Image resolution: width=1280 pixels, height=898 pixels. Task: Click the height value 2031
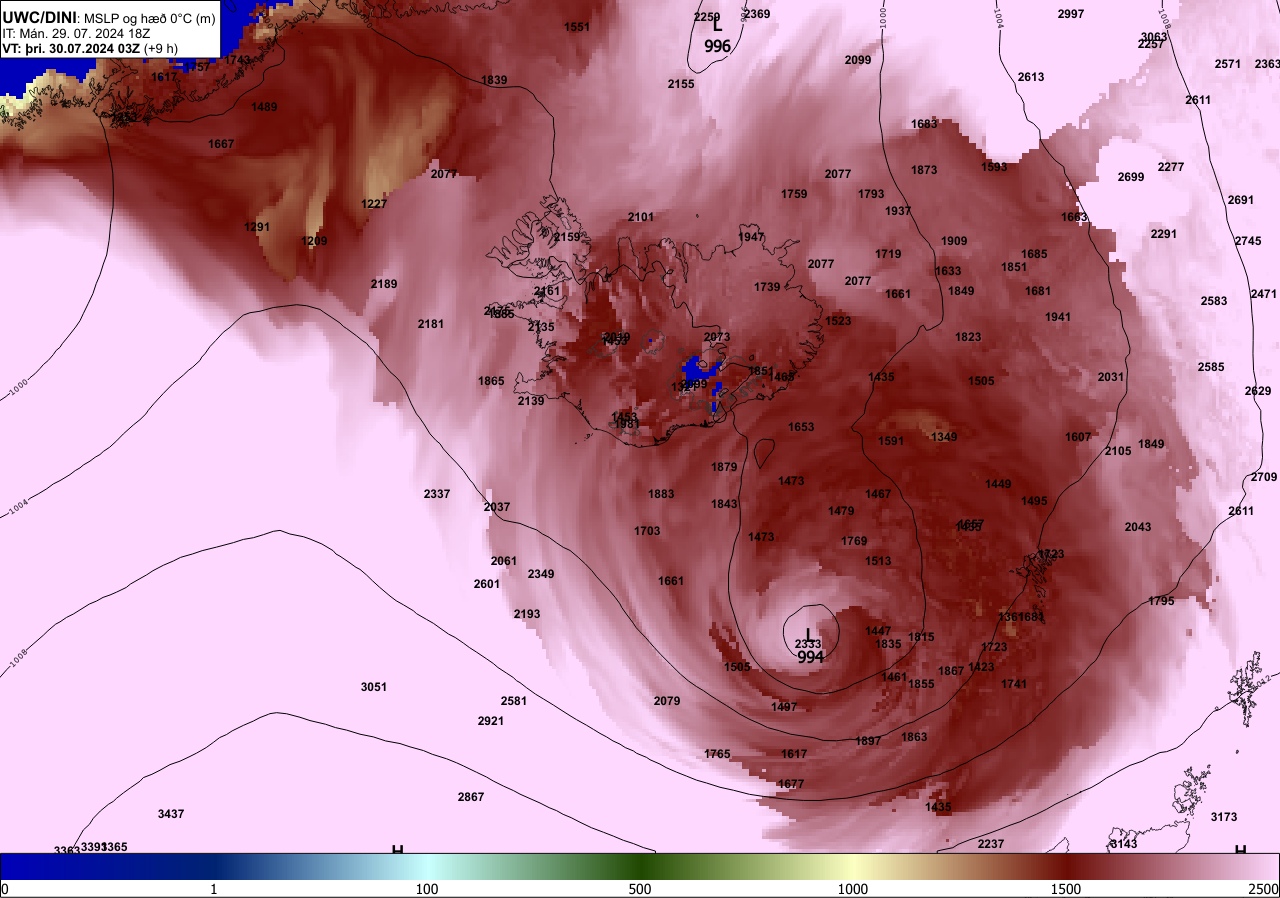(x=1111, y=377)
